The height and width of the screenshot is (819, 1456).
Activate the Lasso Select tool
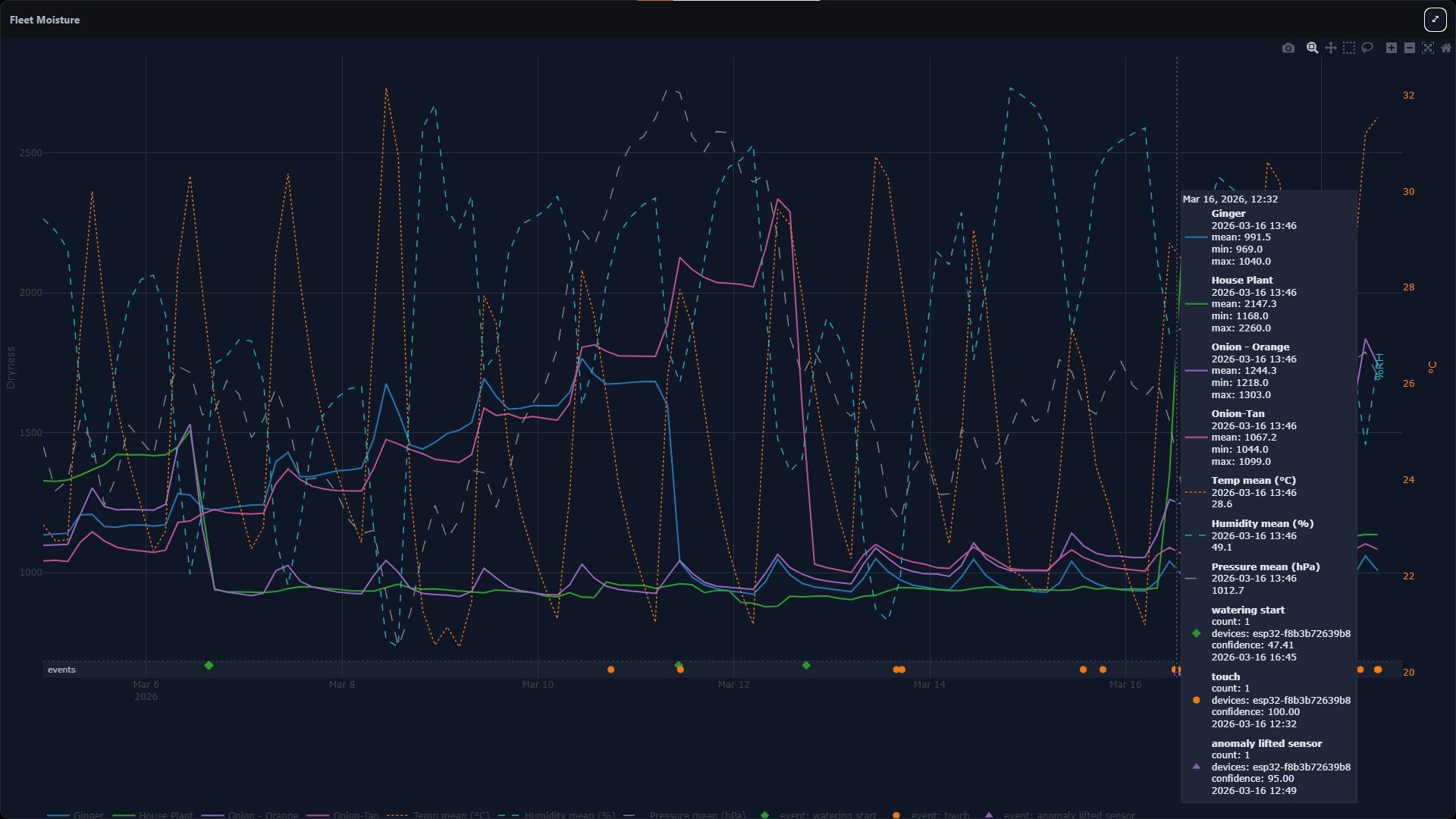pos(1368,48)
